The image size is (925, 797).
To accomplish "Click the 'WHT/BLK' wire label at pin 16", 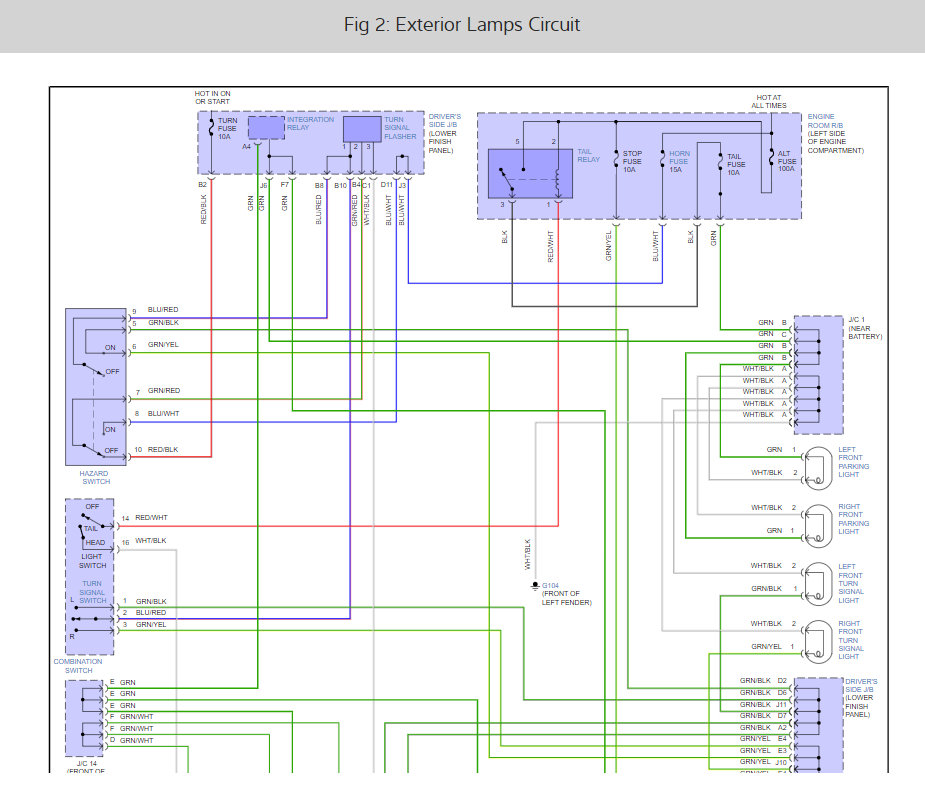I will pyautogui.click(x=151, y=540).
